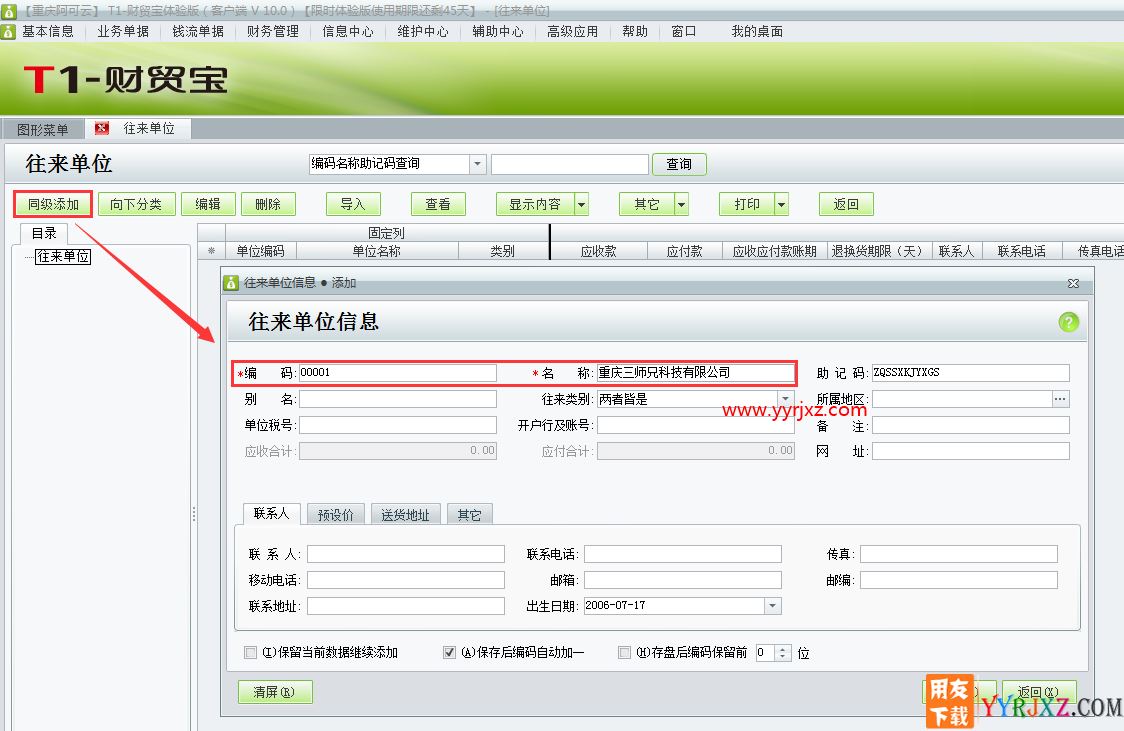Switch to the 预设价 tab

click(x=335, y=515)
